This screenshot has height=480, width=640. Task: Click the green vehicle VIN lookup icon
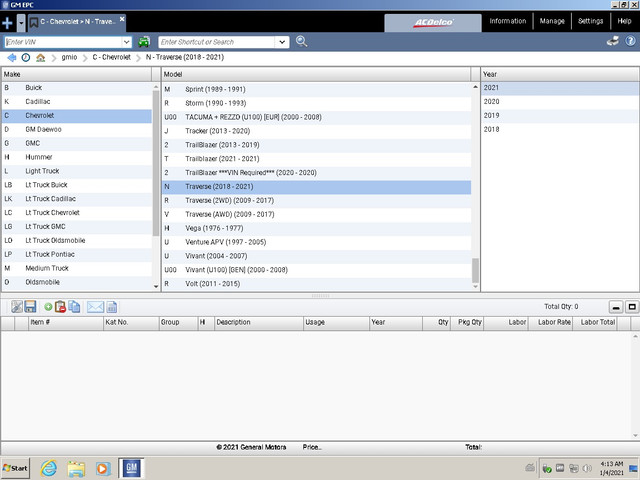pos(144,42)
